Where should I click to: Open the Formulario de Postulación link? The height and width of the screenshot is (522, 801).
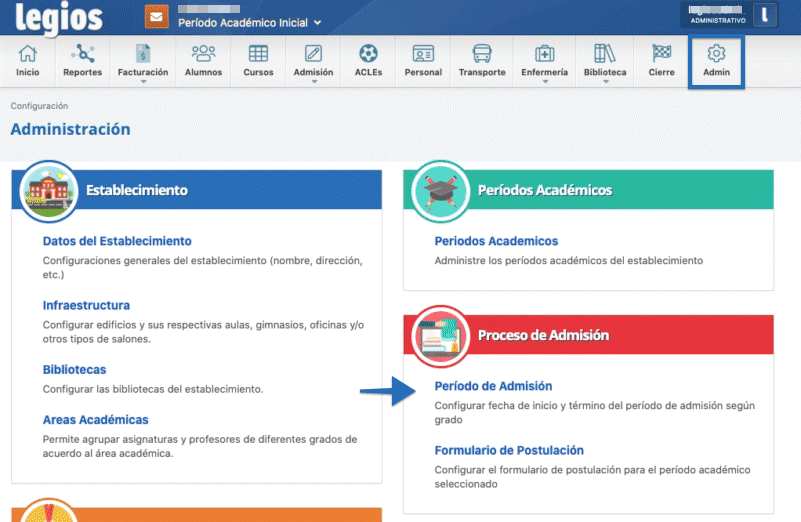[509, 450]
